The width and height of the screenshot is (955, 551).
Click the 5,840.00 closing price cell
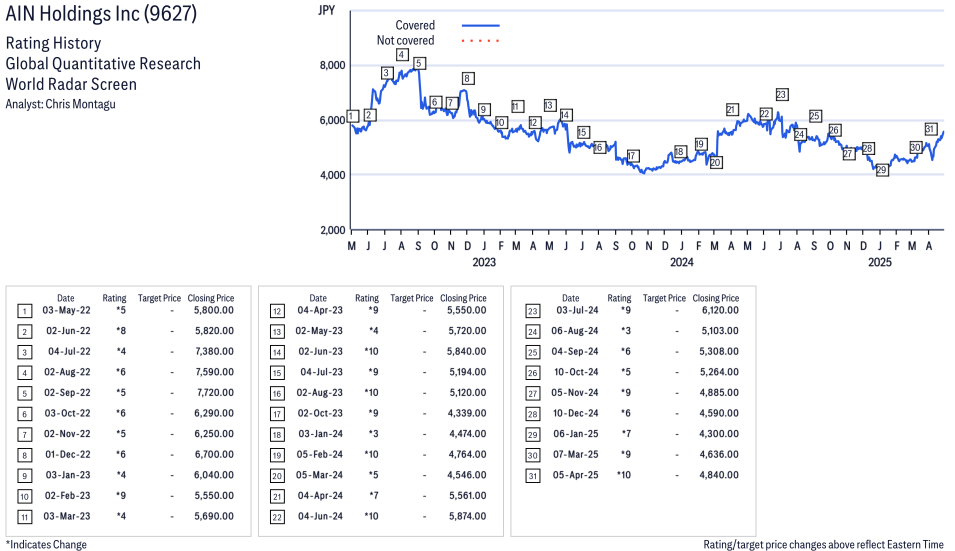click(467, 351)
